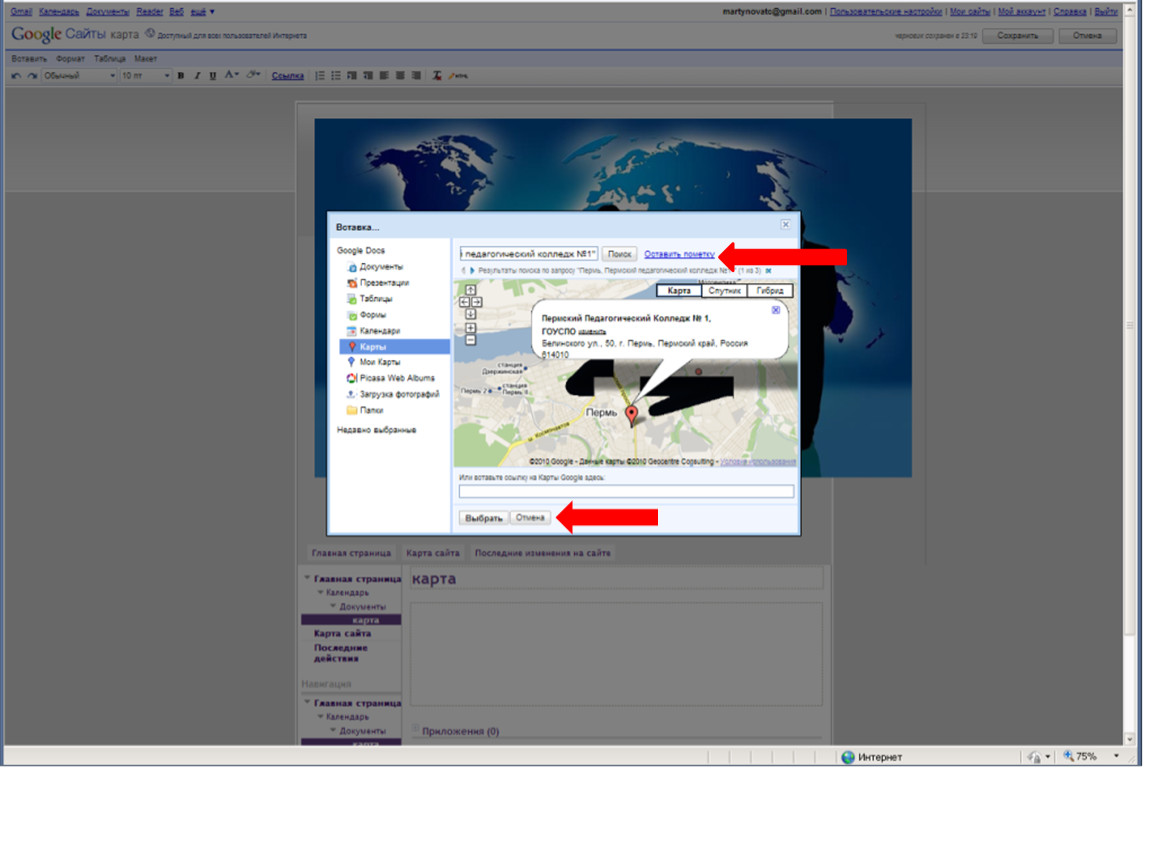Toggle underline formatting
This screenshot has height=864, width=1150.
[x=213, y=76]
